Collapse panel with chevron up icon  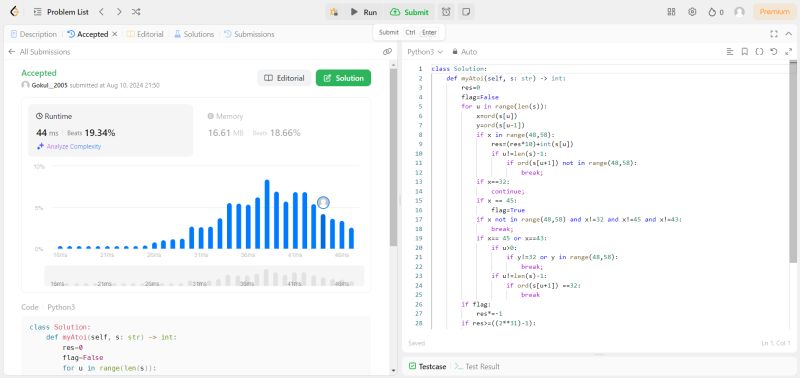point(788,34)
